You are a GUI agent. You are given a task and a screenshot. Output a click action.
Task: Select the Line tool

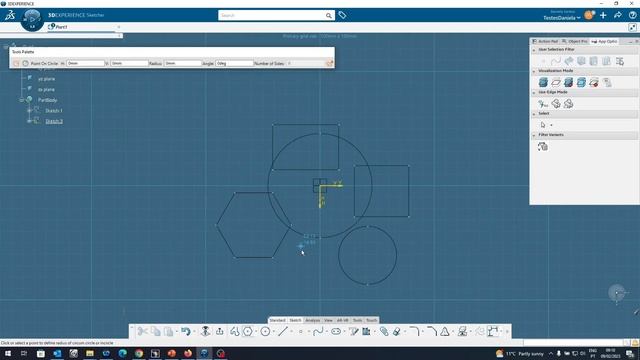tap(283, 331)
